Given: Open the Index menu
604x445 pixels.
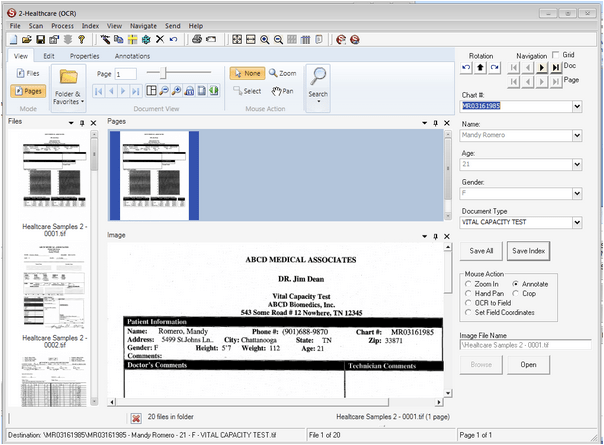Looking at the screenshot, I should point(90,26).
